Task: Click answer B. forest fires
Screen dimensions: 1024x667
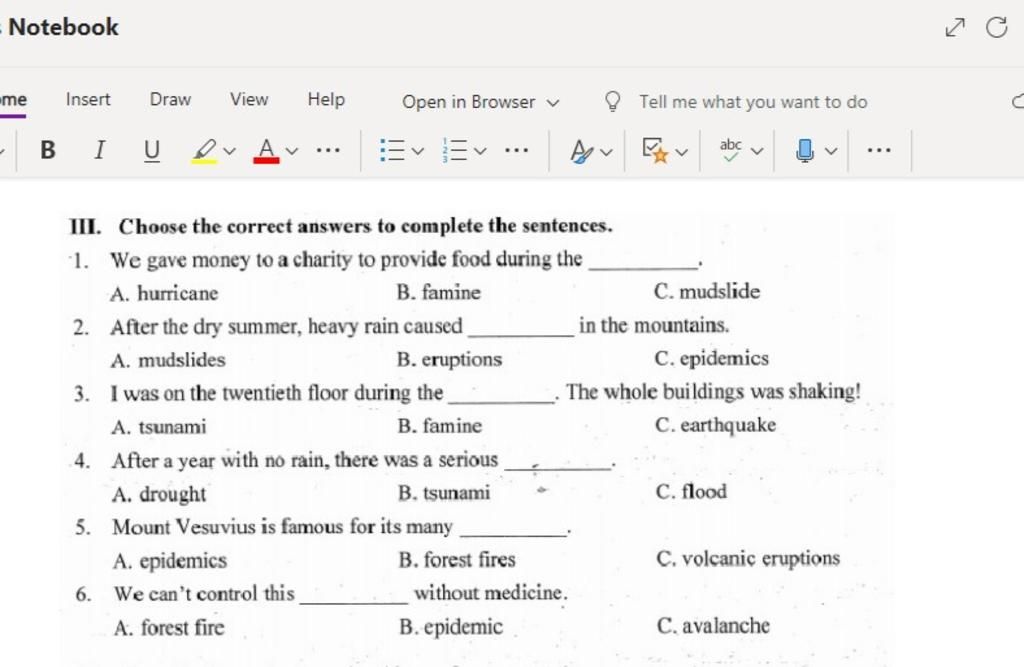Action: coord(457,560)
